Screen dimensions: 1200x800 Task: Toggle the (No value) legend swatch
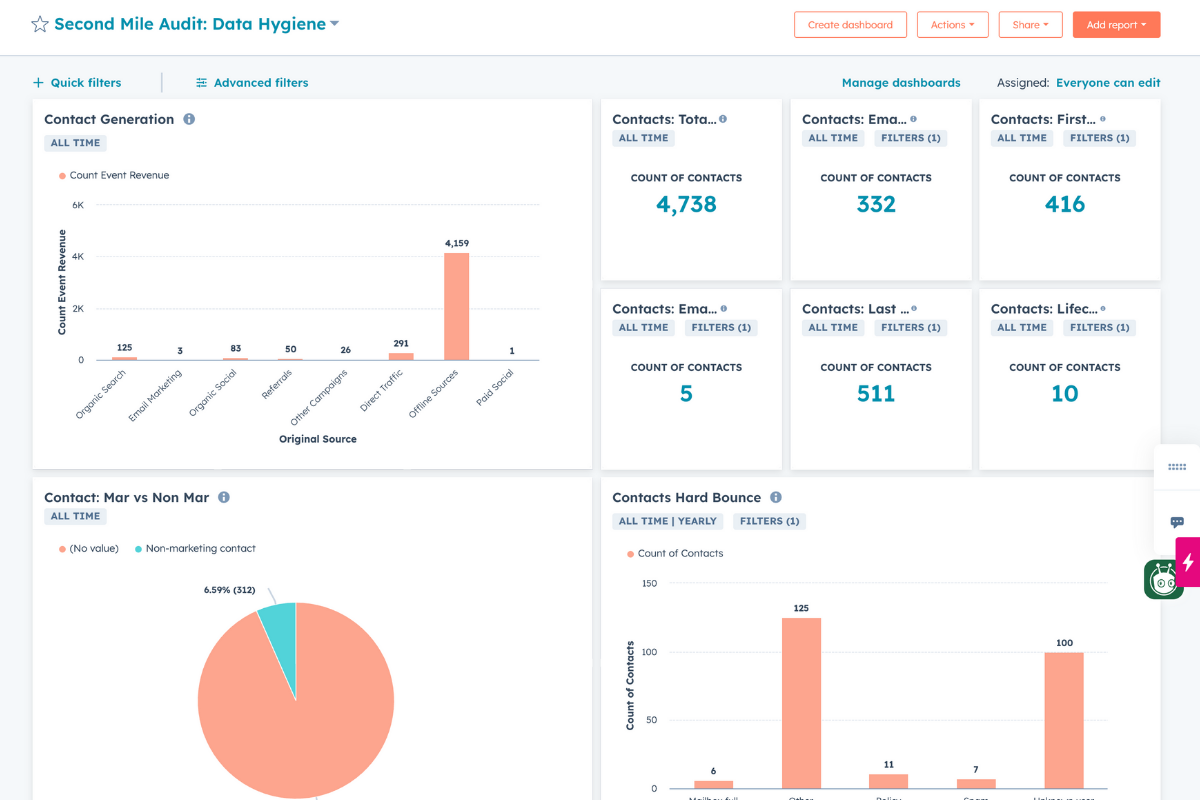click(x=62, y=549)
